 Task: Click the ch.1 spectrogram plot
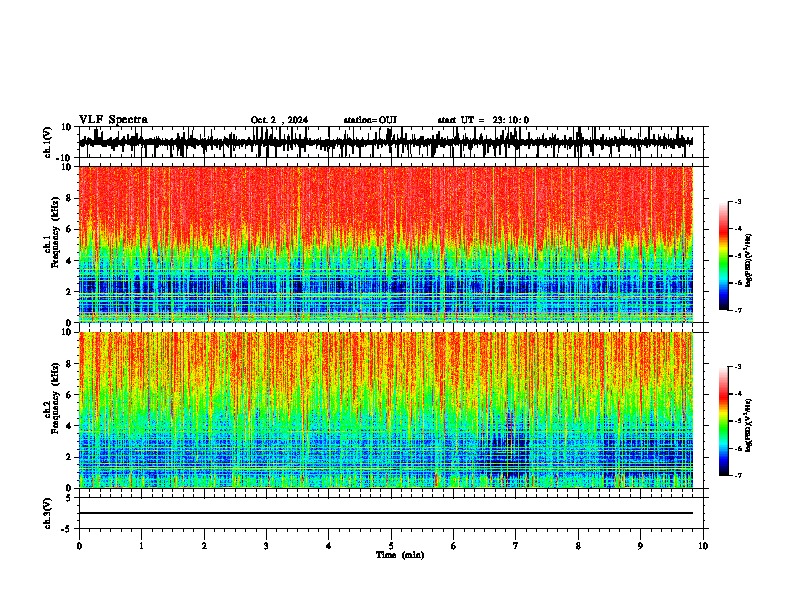point(385,244)
